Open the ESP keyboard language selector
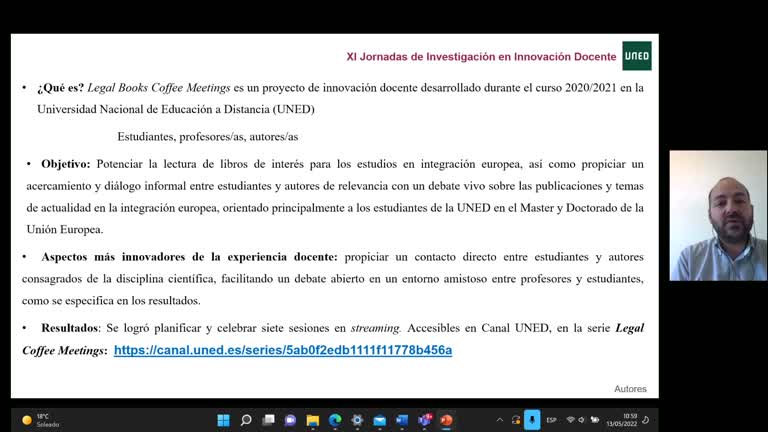The image size is (768, 432). (x=552, y=420)
